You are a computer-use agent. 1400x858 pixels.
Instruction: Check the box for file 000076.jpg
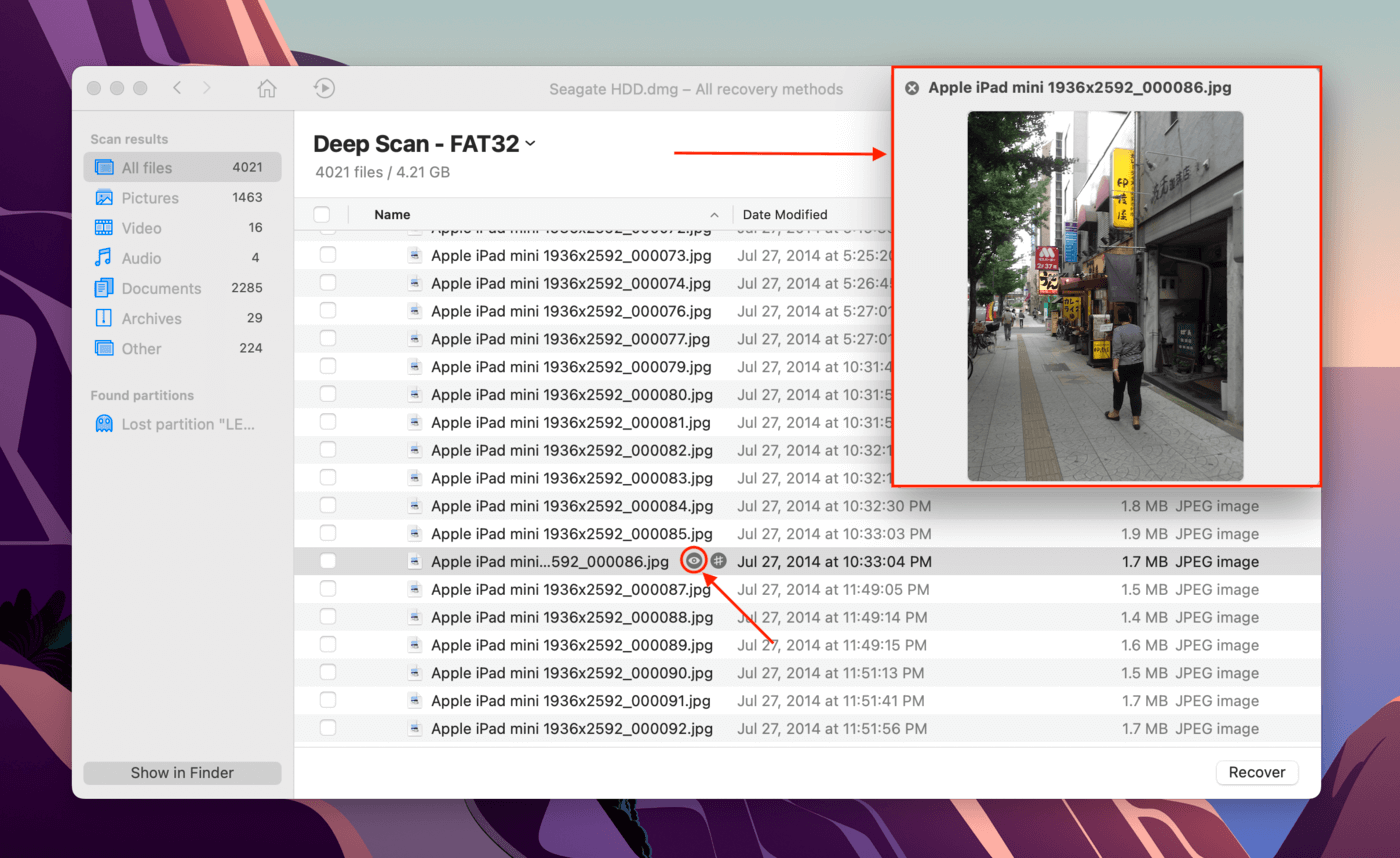click(328, 311)
